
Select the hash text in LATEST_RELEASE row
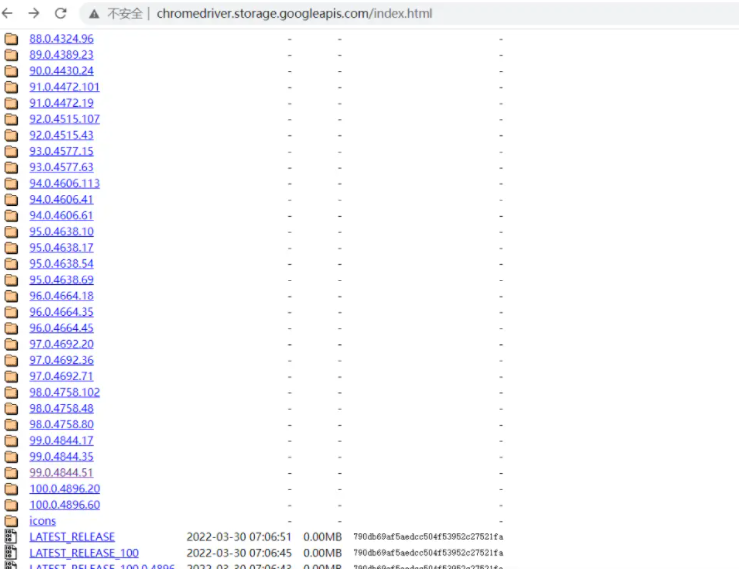(428, 537)
